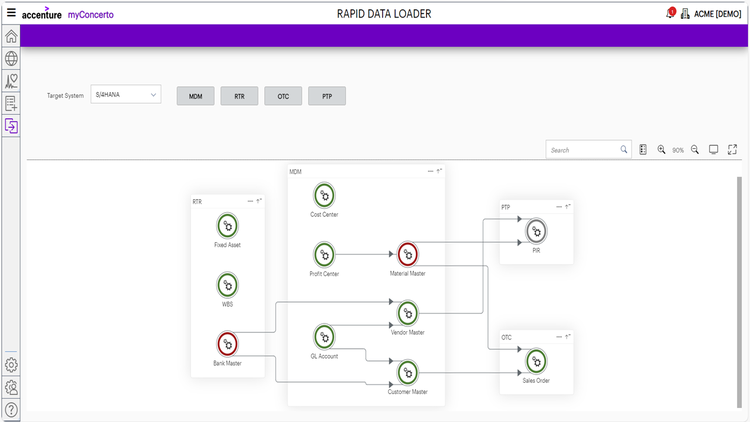Select the WBS node

[x=228, y=285]
